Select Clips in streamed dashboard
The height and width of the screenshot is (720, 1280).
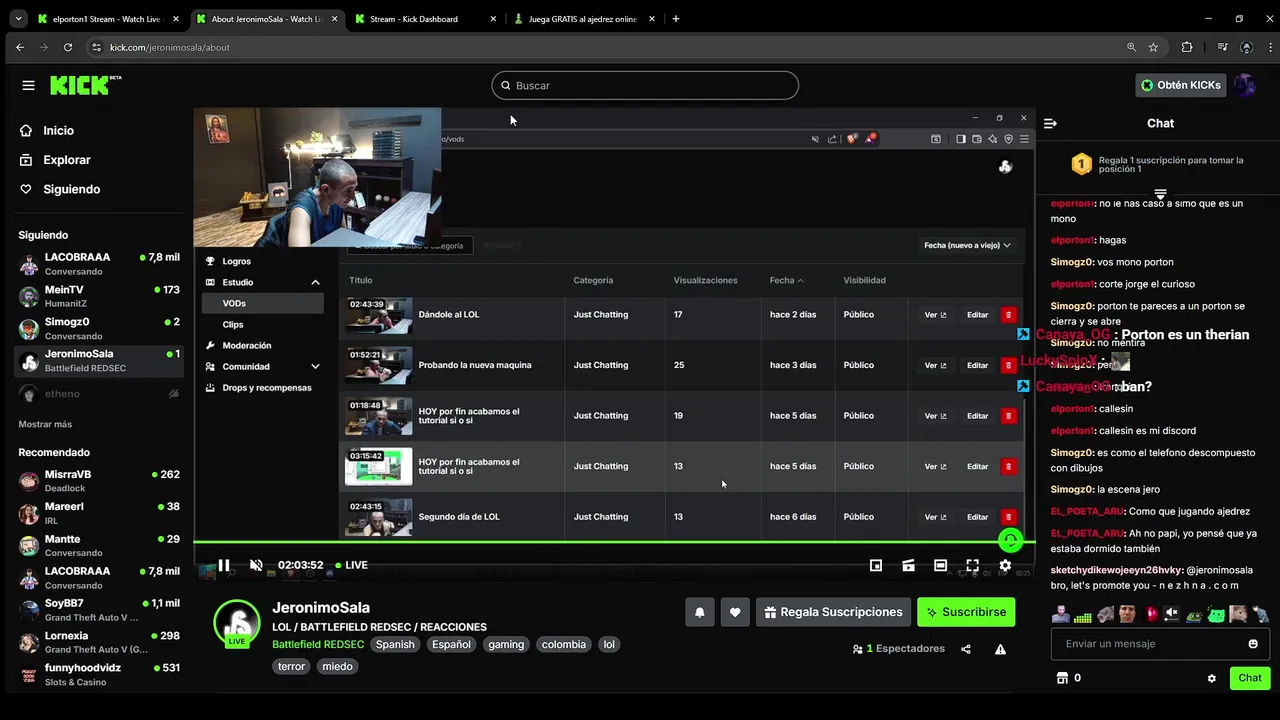(233, 324)
